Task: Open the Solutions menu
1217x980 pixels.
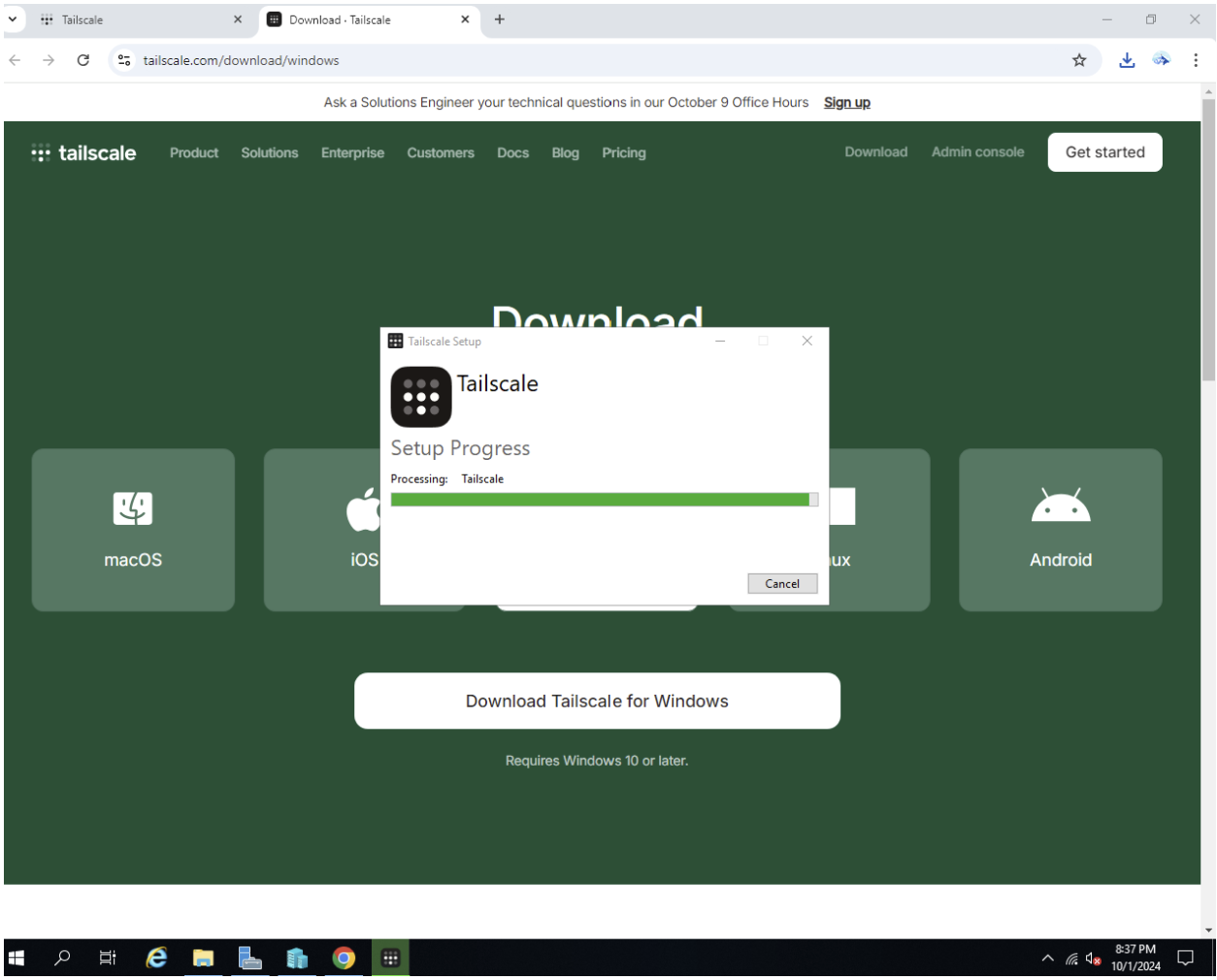Action: [x=270, y=152]
